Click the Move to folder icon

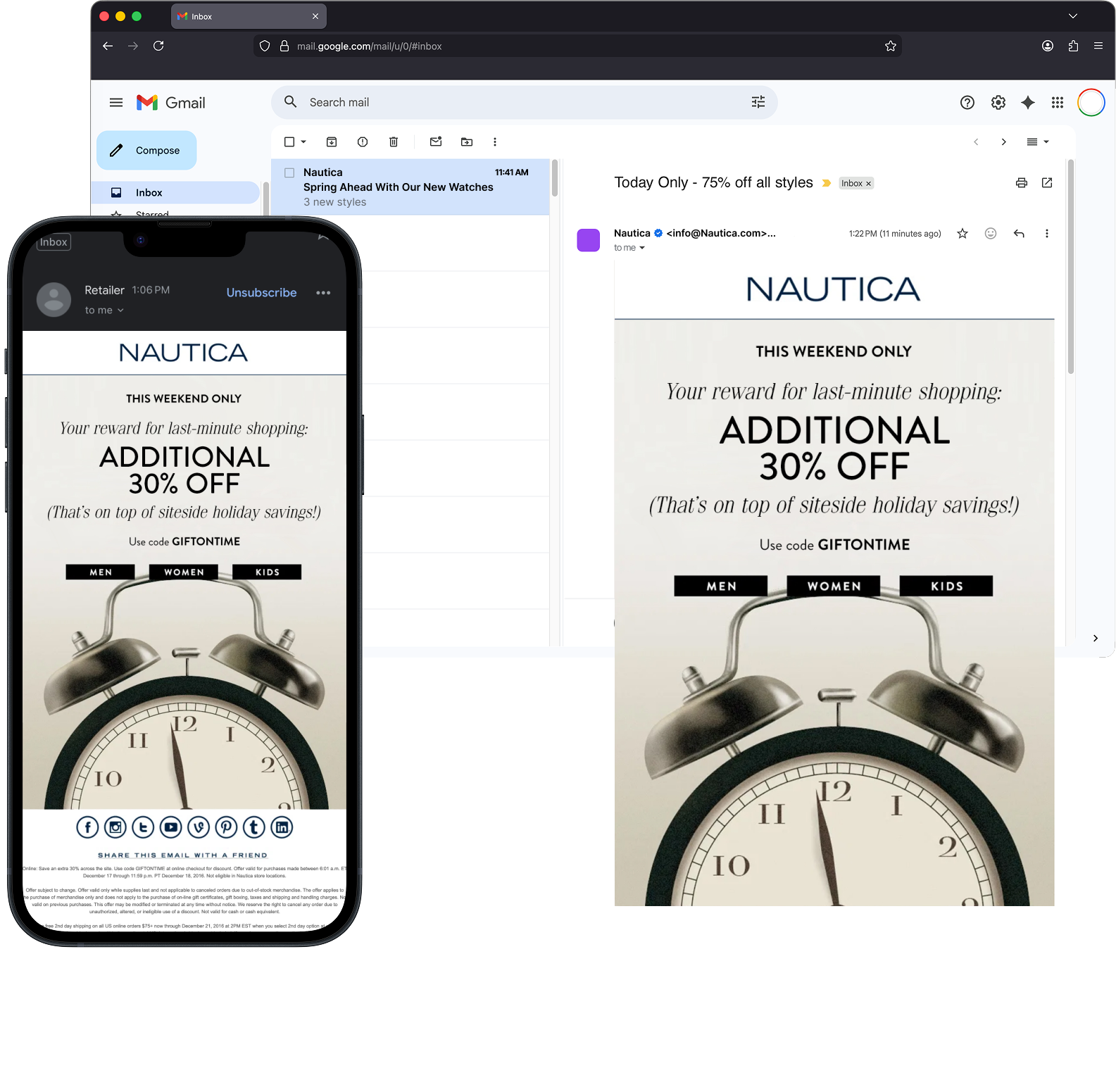click(467, 142)
